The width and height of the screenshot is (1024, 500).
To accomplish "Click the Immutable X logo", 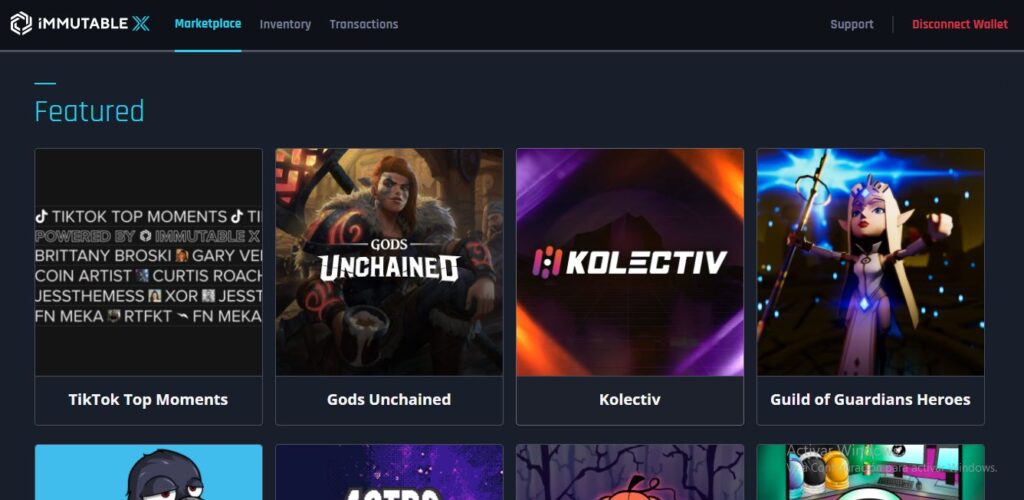I will [80, 24].
